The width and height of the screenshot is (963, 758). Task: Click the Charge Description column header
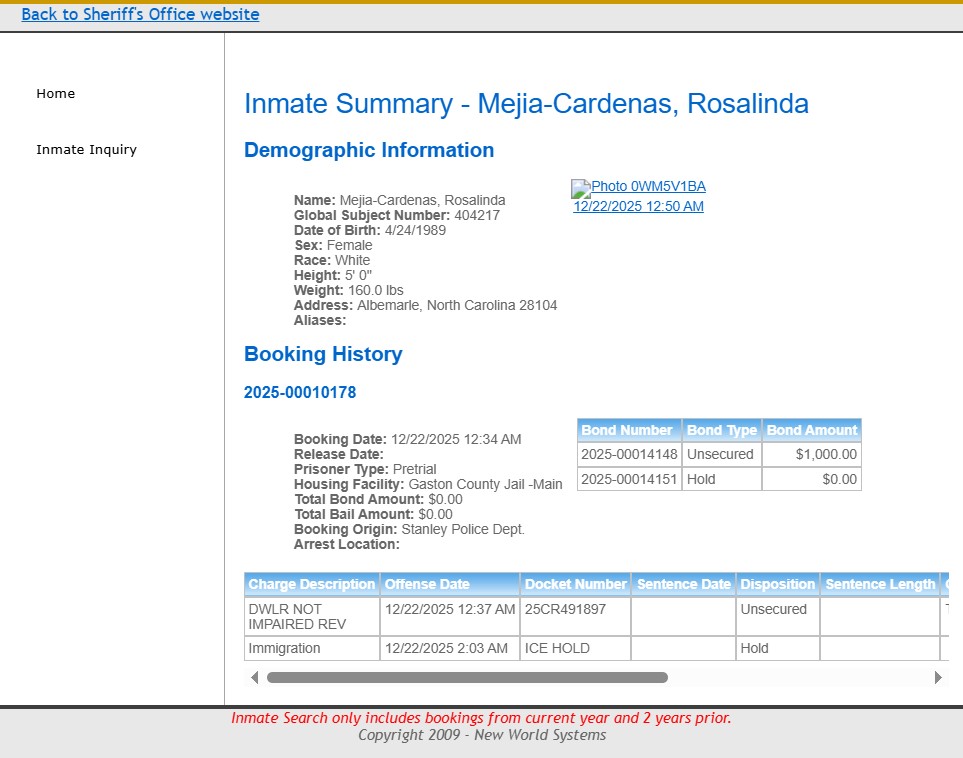click(x=311, y=584)
